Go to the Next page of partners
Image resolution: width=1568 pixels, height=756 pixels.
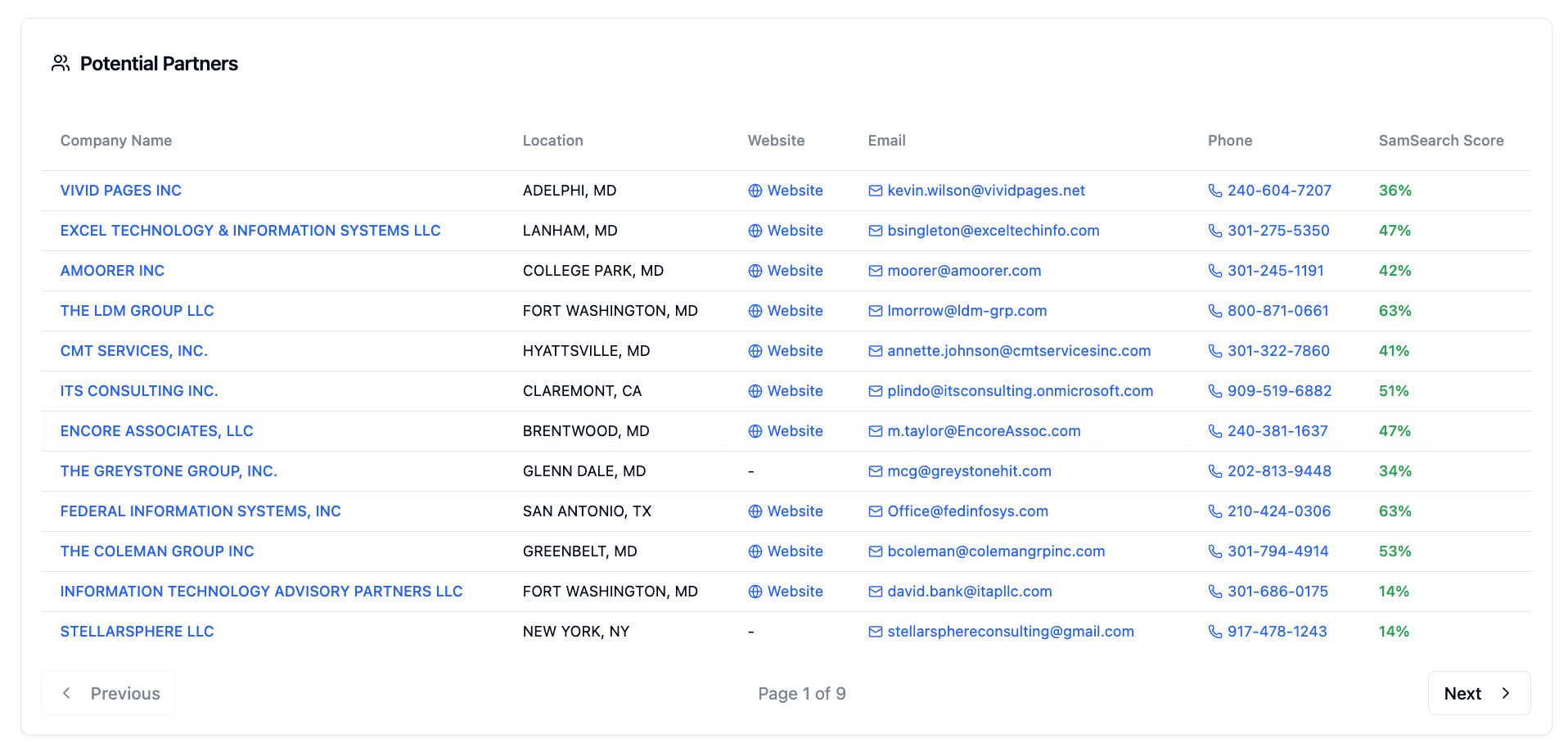[x=1478, y=693]
